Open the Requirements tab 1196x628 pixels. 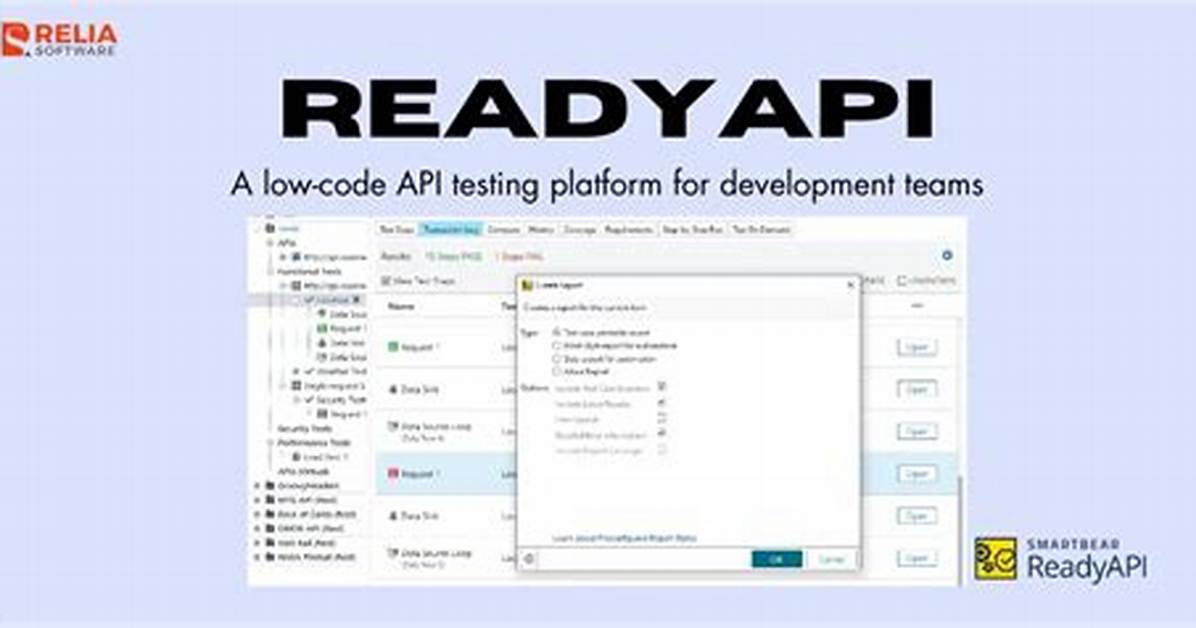coord(629,230)
